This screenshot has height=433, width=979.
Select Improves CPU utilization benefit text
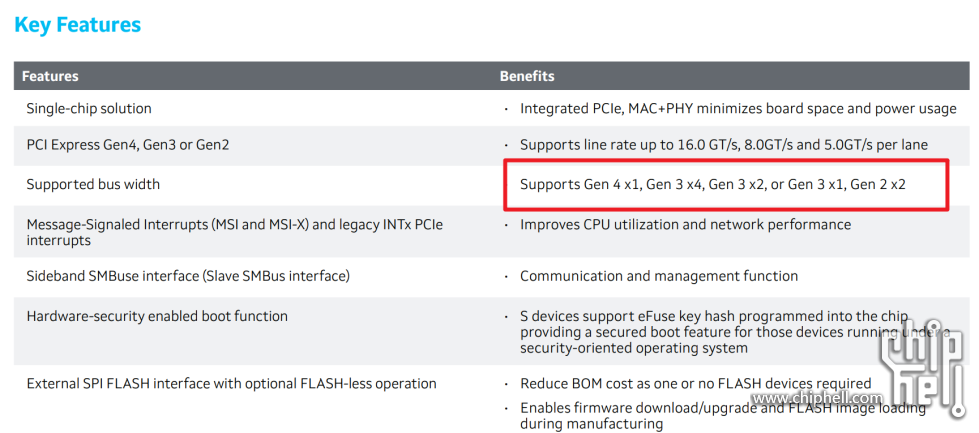point(685,224)
